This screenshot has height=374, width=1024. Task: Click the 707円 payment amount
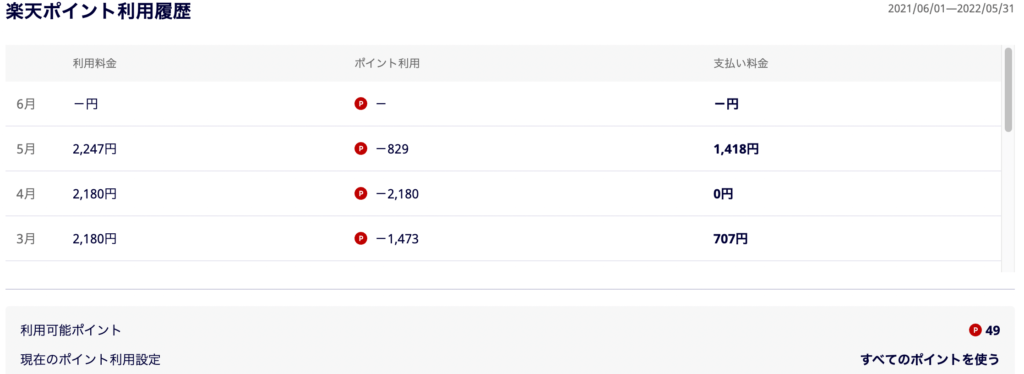pyautogui.click(x=730, y=239)
